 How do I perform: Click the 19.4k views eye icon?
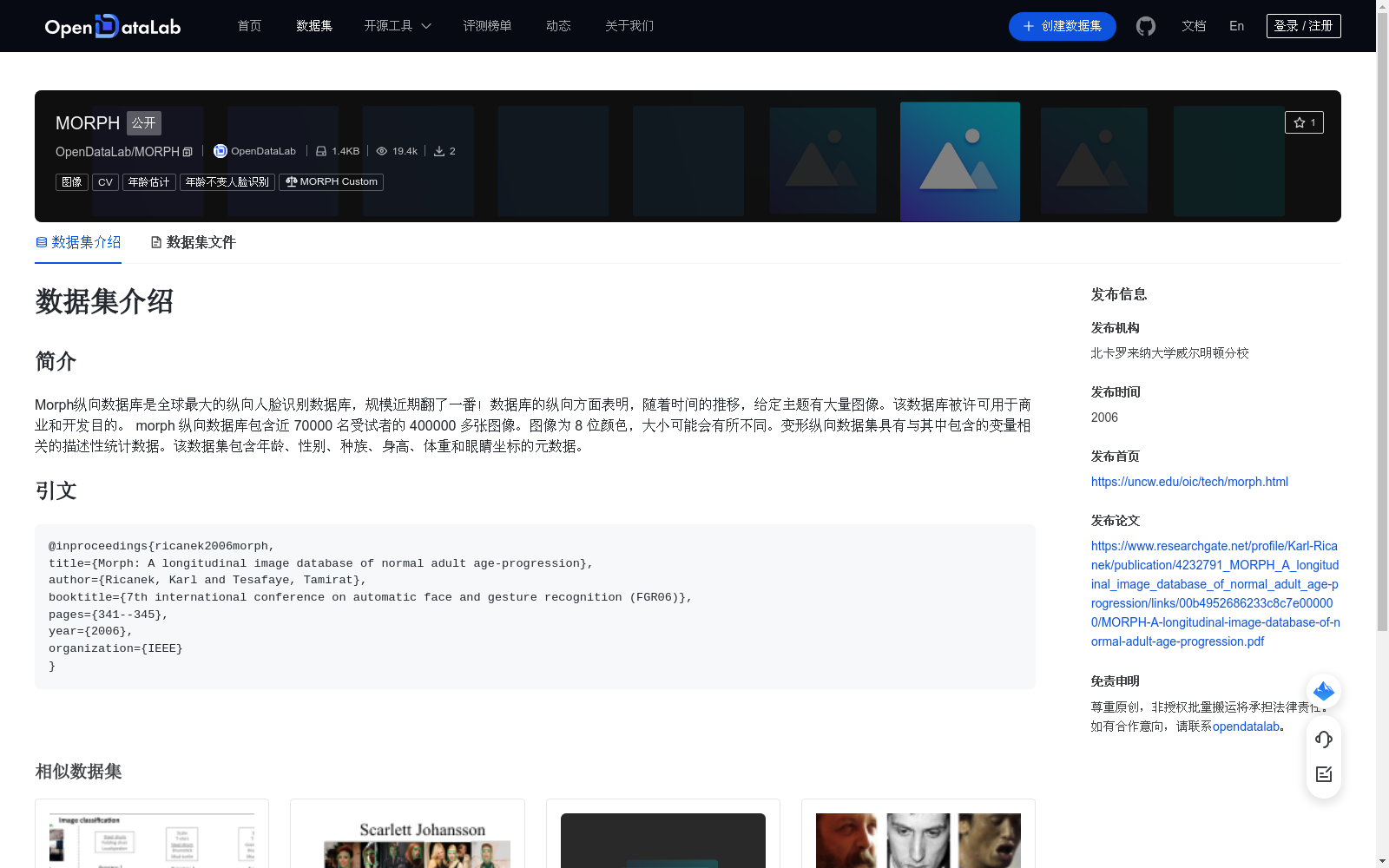pos(382,151)
